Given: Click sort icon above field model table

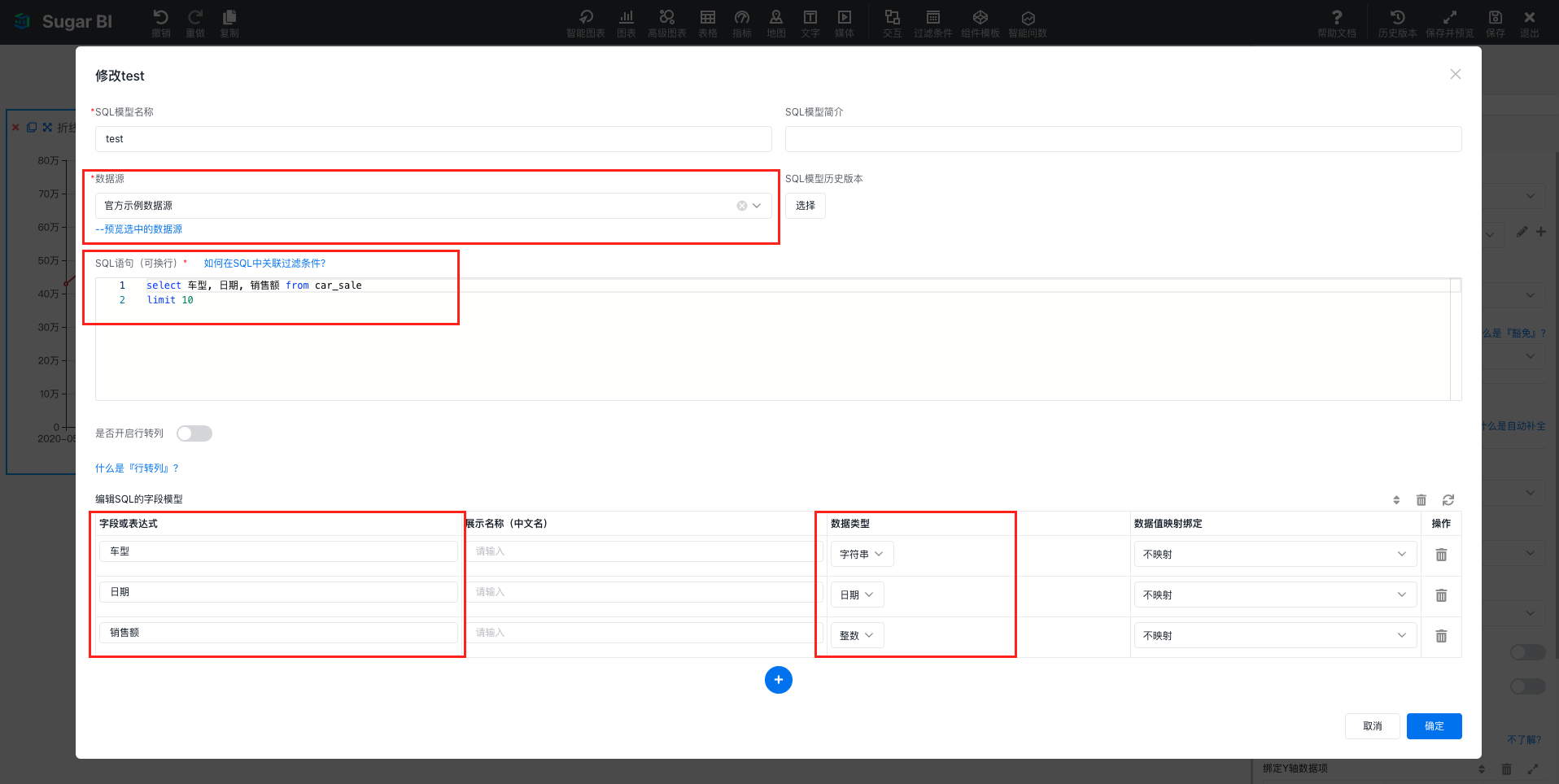Looking at the screenshot, I should point(1396,500).
